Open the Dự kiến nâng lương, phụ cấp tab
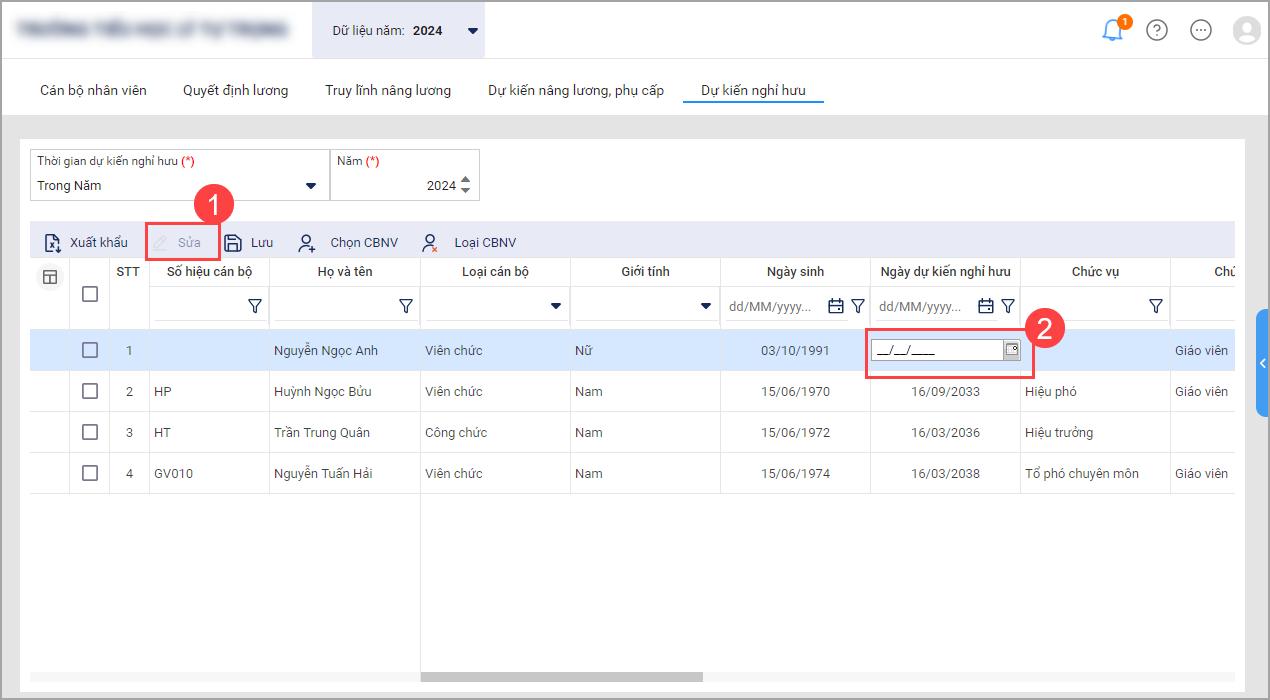This screenshot has height=700, width=1270. click(576, 90)
